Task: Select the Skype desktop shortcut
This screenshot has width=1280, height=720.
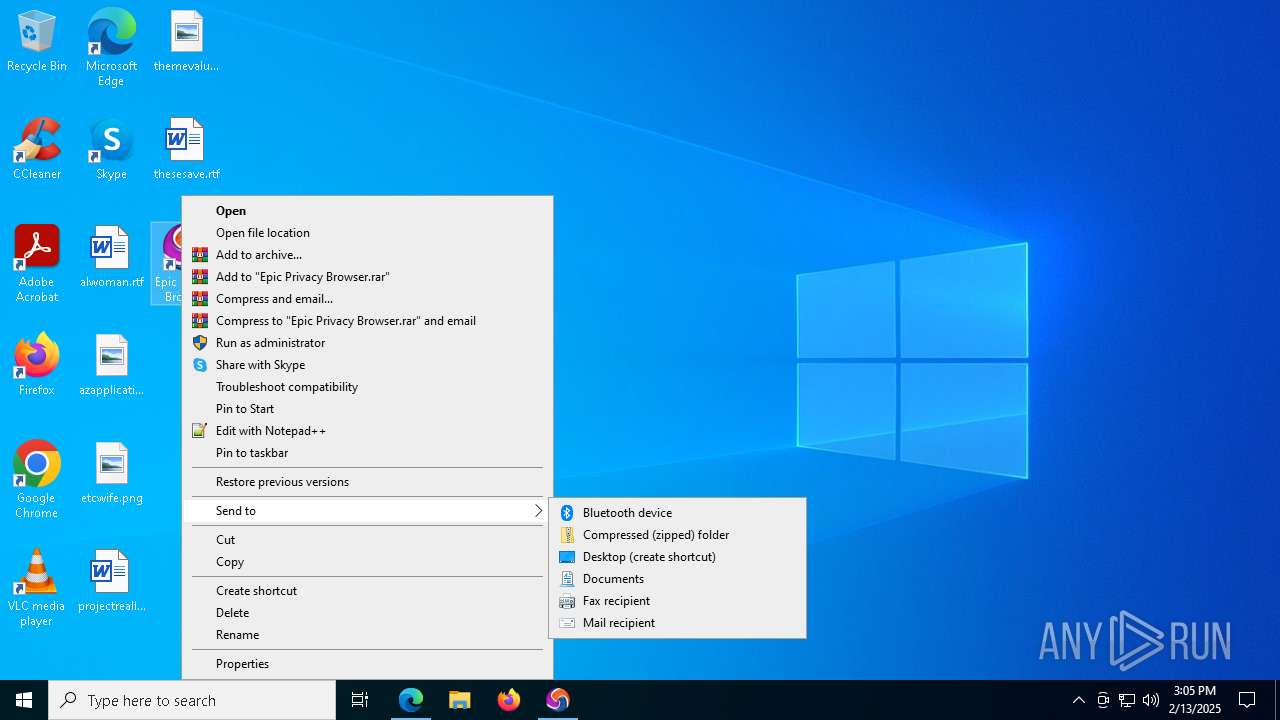Action: pyautogui.click(x=111, y=150)
